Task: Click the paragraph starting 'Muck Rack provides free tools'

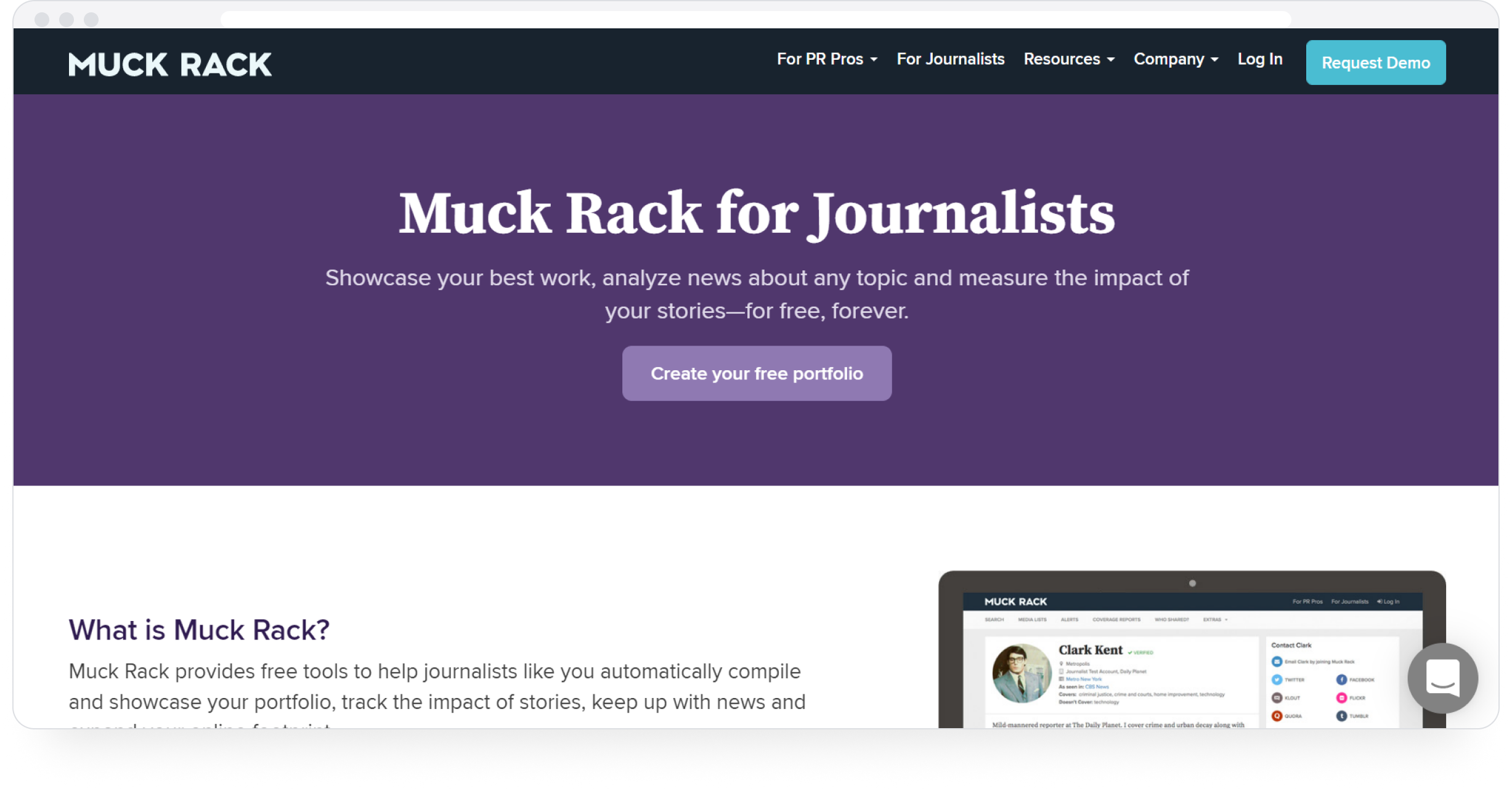Action: coord(437,695)
